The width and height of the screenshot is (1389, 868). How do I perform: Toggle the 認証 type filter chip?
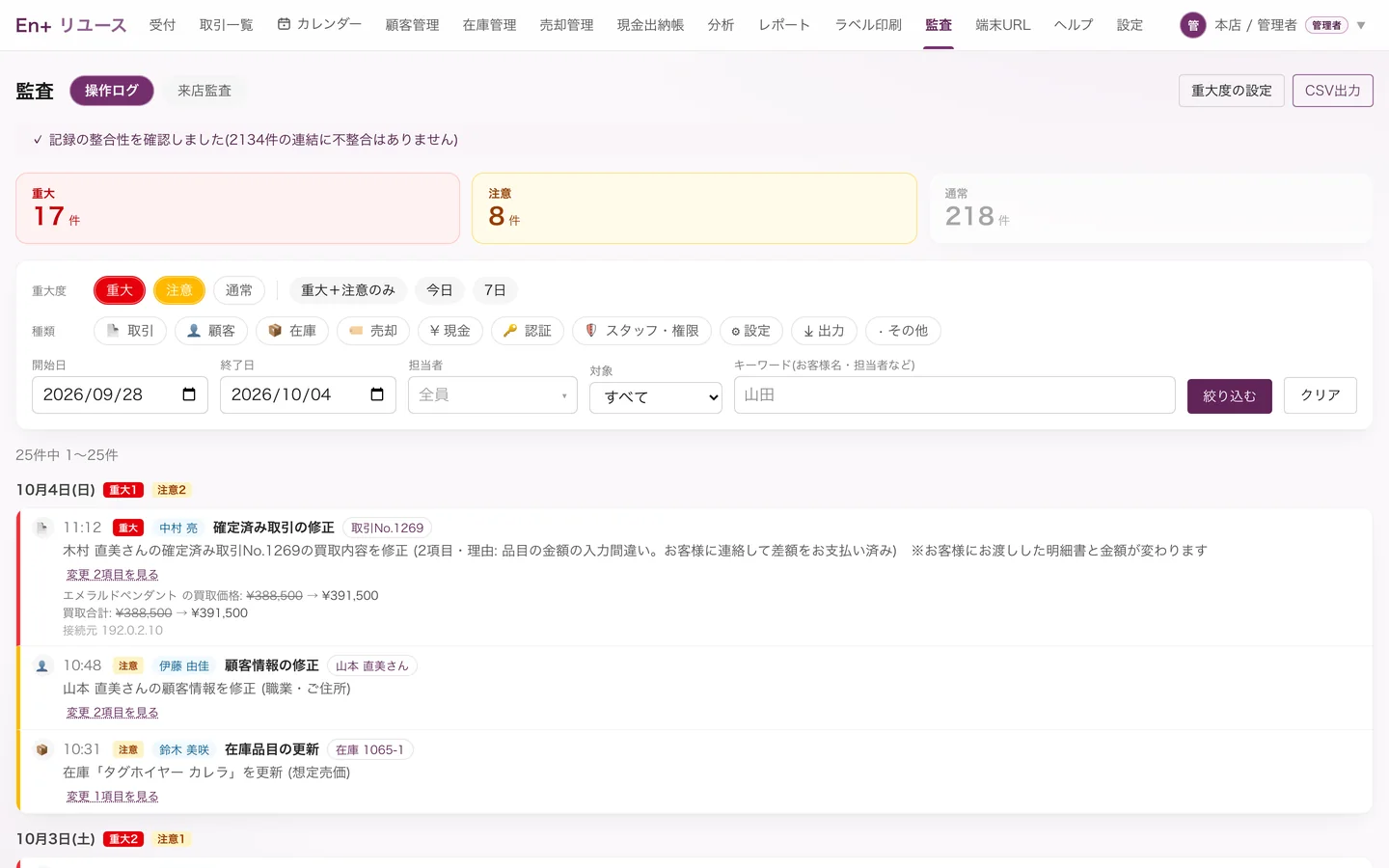click(528, 331)
